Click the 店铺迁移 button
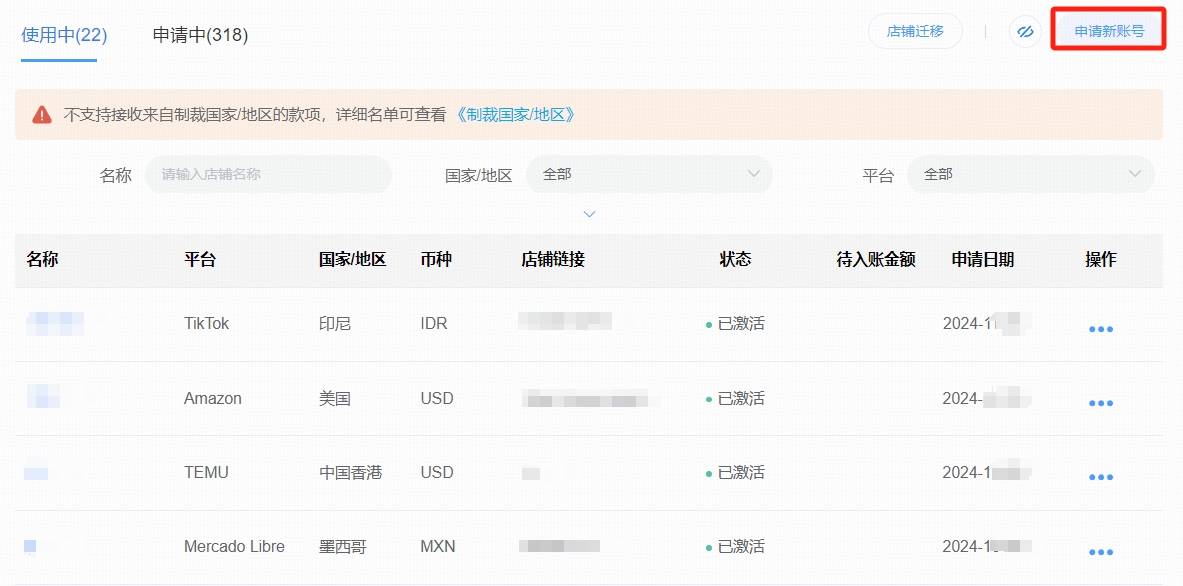Image resolution: width=1183 pixels, height=586 pixels. (x=915, y=31)
